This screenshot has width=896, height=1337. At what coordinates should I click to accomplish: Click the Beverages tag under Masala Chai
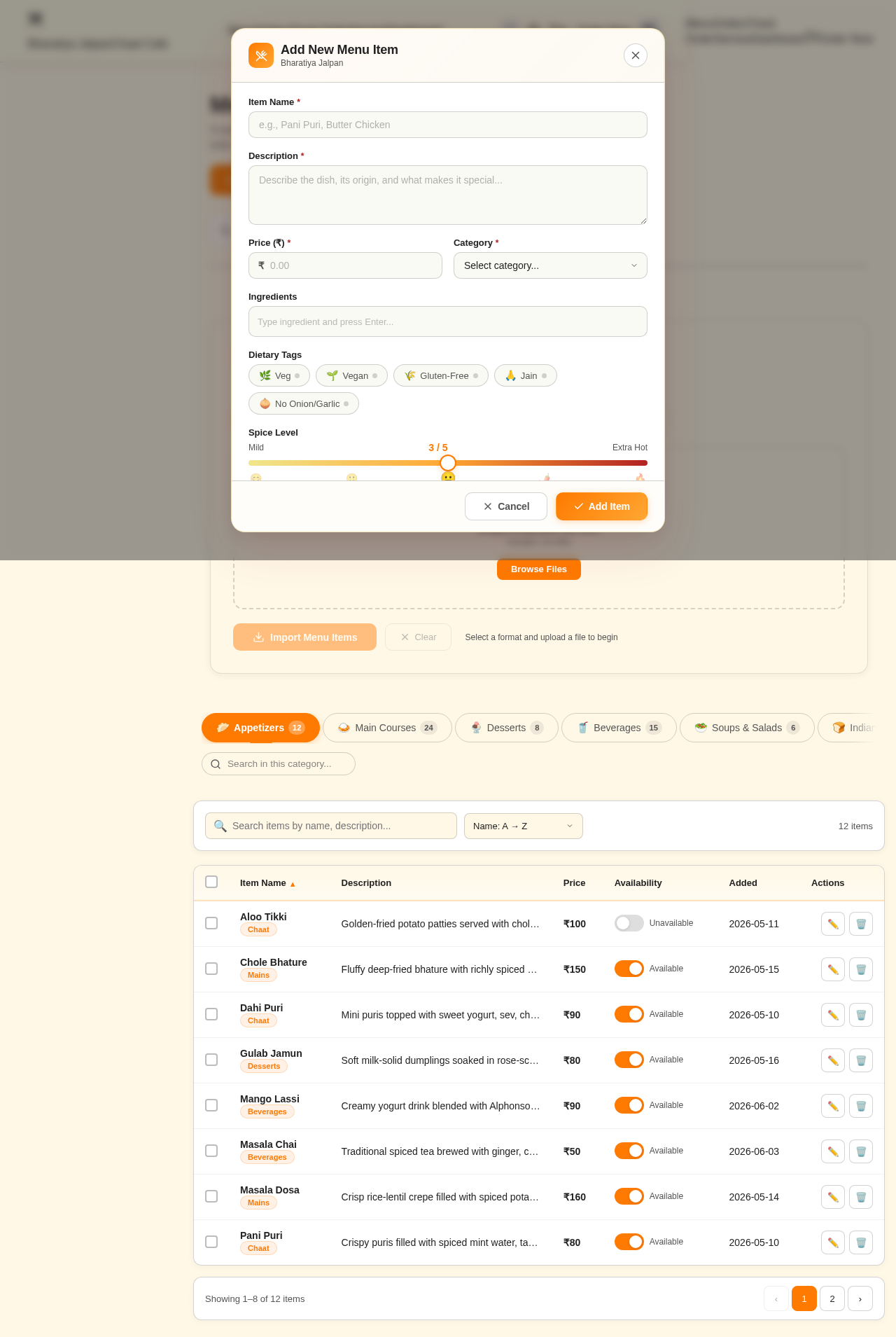[267, 1157]
